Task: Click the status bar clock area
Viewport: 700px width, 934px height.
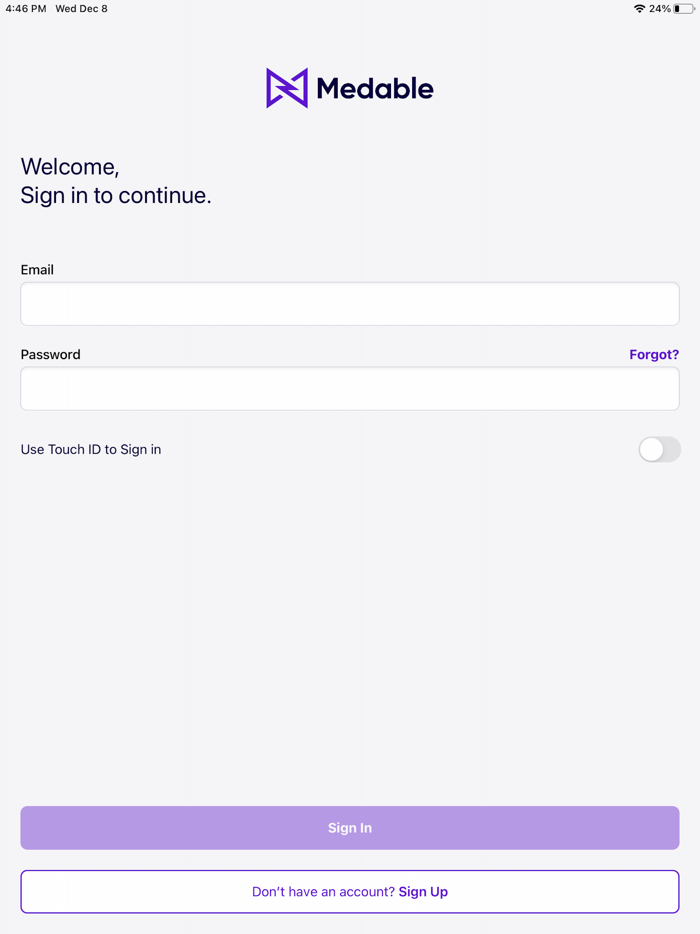Action: click(x=24, y=9)
